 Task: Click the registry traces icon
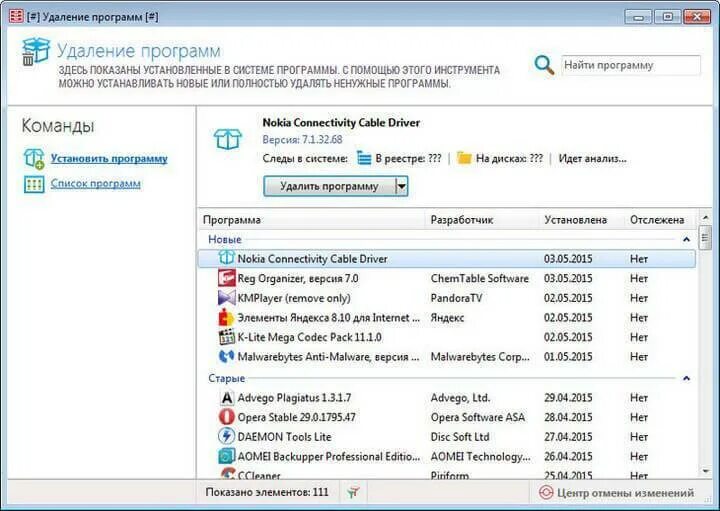(364, 158)
